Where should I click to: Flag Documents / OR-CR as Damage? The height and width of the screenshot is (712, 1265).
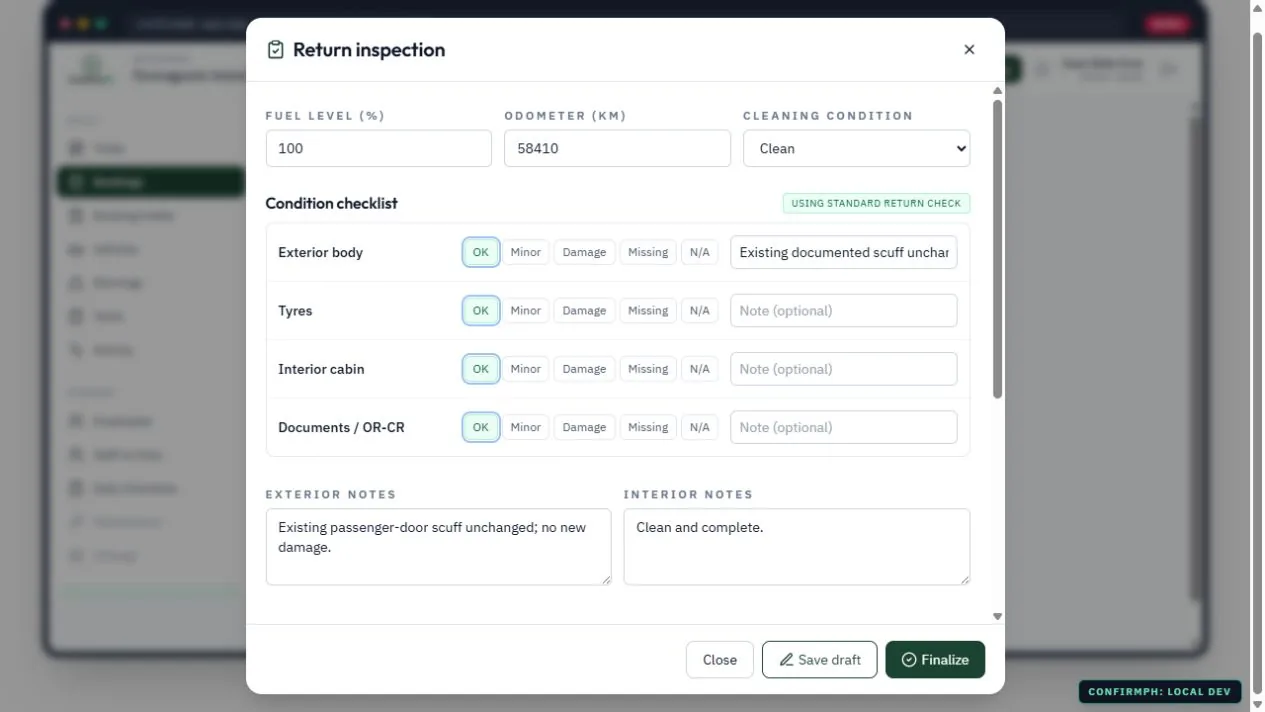[x=584, y=427]
